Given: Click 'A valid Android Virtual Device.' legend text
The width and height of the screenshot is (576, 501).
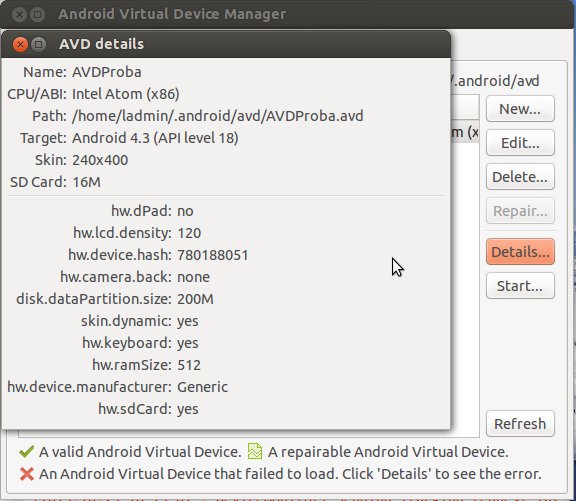Looking at the screenshot, I should tap(140, 452).
